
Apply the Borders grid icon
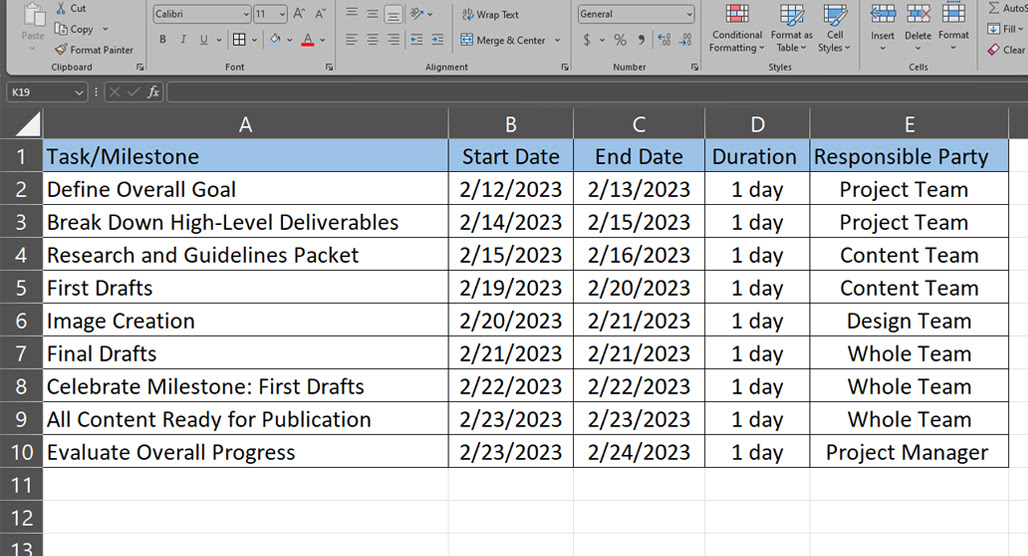coord(239,39)
